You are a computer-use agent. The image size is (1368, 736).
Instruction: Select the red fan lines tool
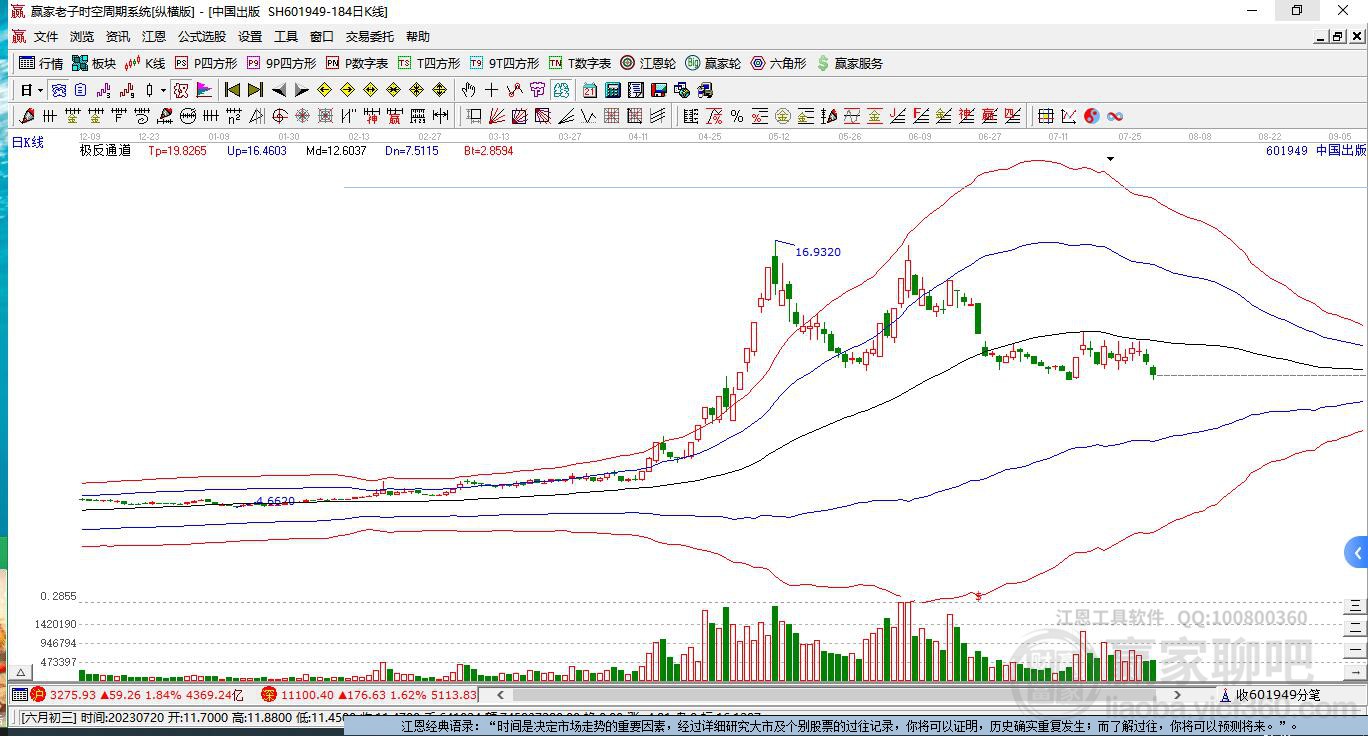[495, 116]
